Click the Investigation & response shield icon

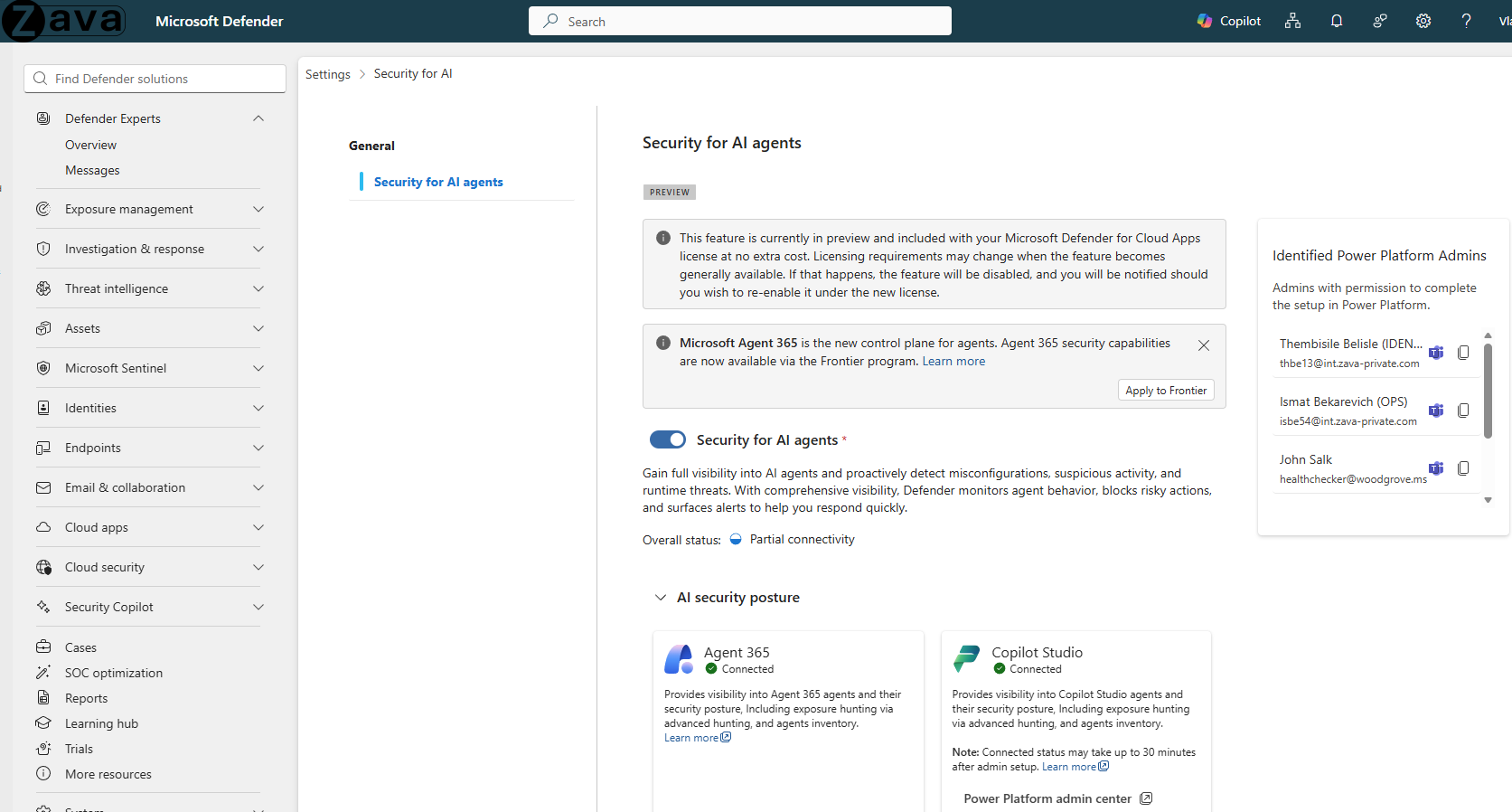click(43, 249)
